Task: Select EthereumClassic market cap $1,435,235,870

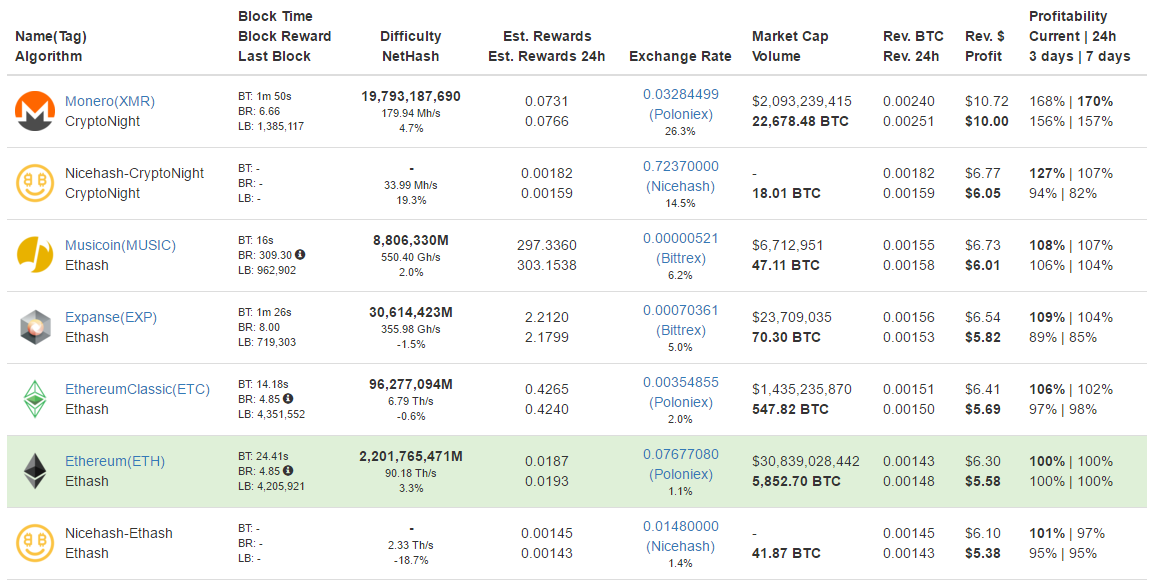Action: click(802, 390)
